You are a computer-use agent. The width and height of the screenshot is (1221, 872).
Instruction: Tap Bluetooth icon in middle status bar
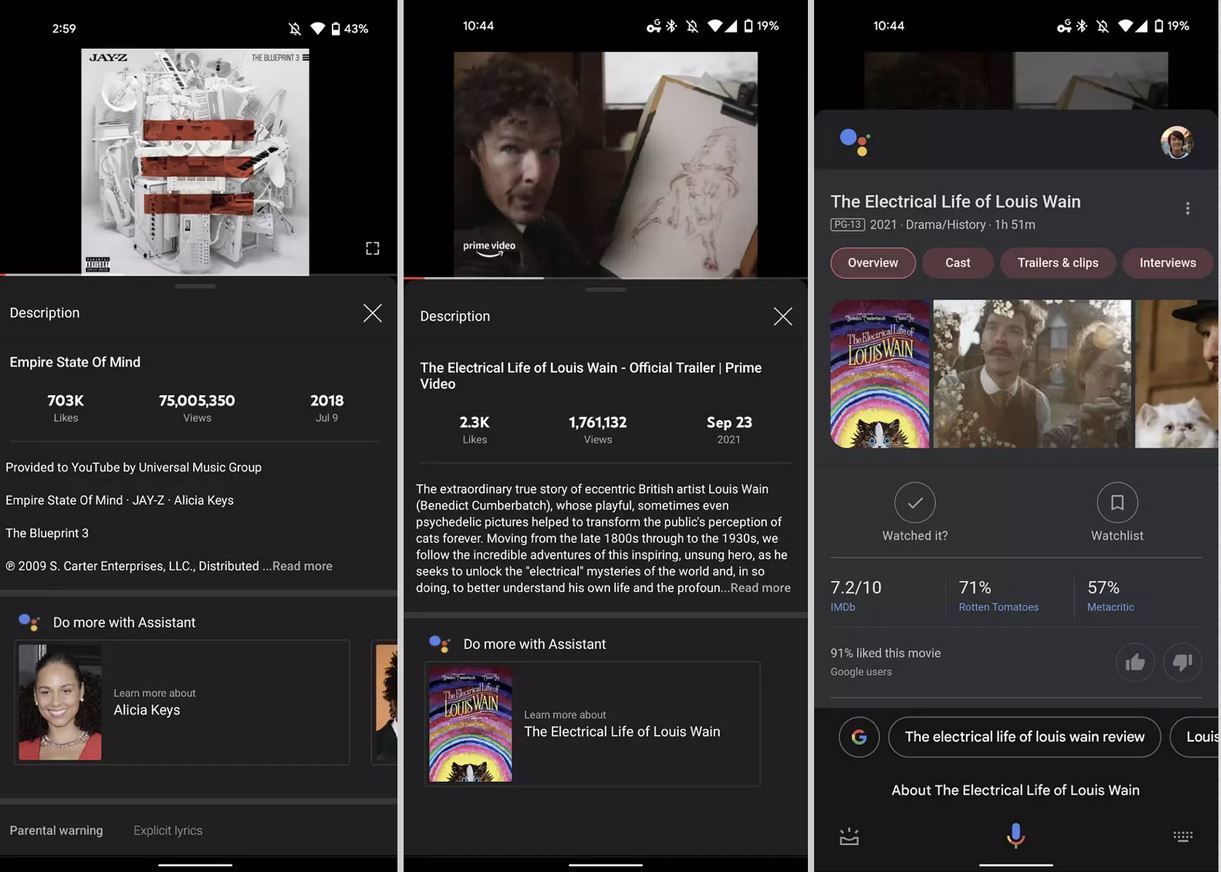pos(672,26)
